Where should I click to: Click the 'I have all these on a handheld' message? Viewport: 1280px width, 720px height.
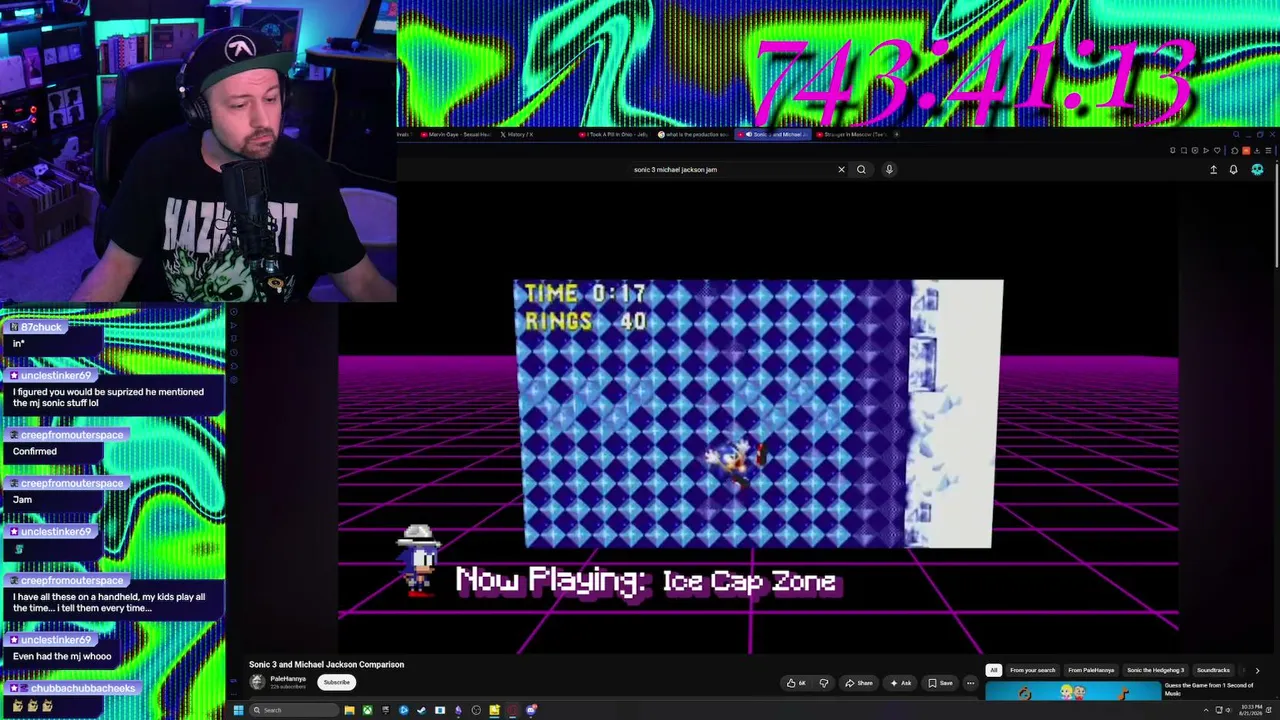(109, 602)
